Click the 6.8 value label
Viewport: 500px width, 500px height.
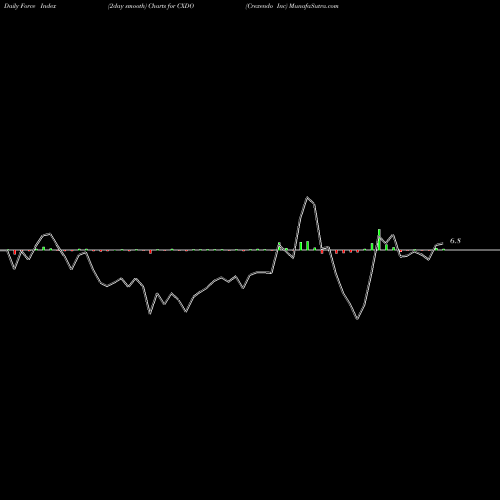[455, 241]
